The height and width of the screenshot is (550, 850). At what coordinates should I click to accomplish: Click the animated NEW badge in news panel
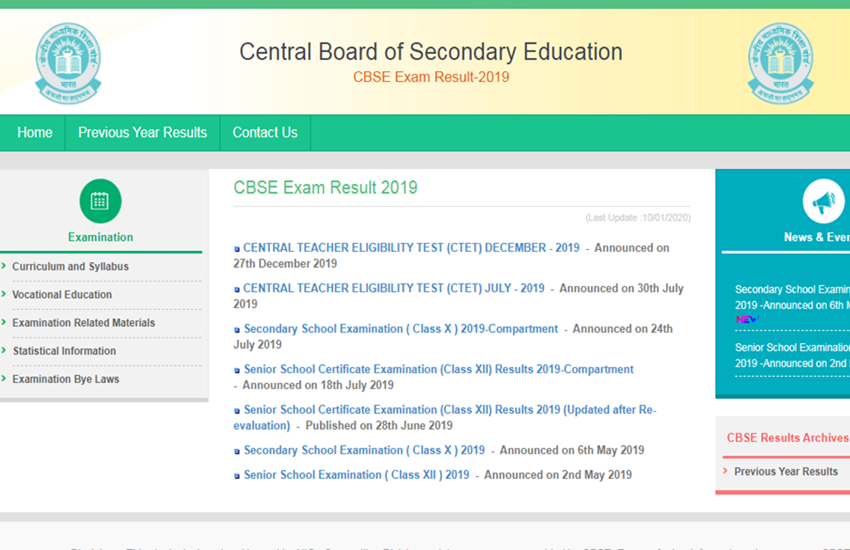click(746, 320)
